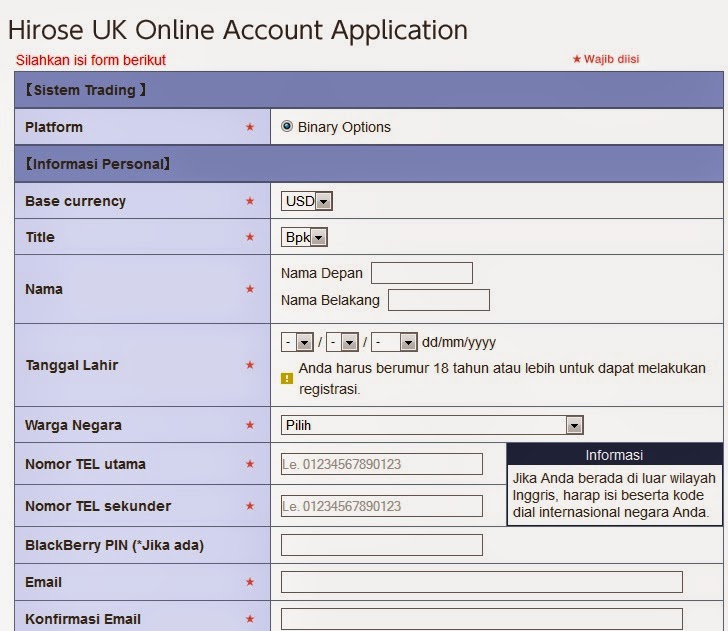Click the Informasi Personal section header
This screenshot has width=728, height=631.
(369, 164)
